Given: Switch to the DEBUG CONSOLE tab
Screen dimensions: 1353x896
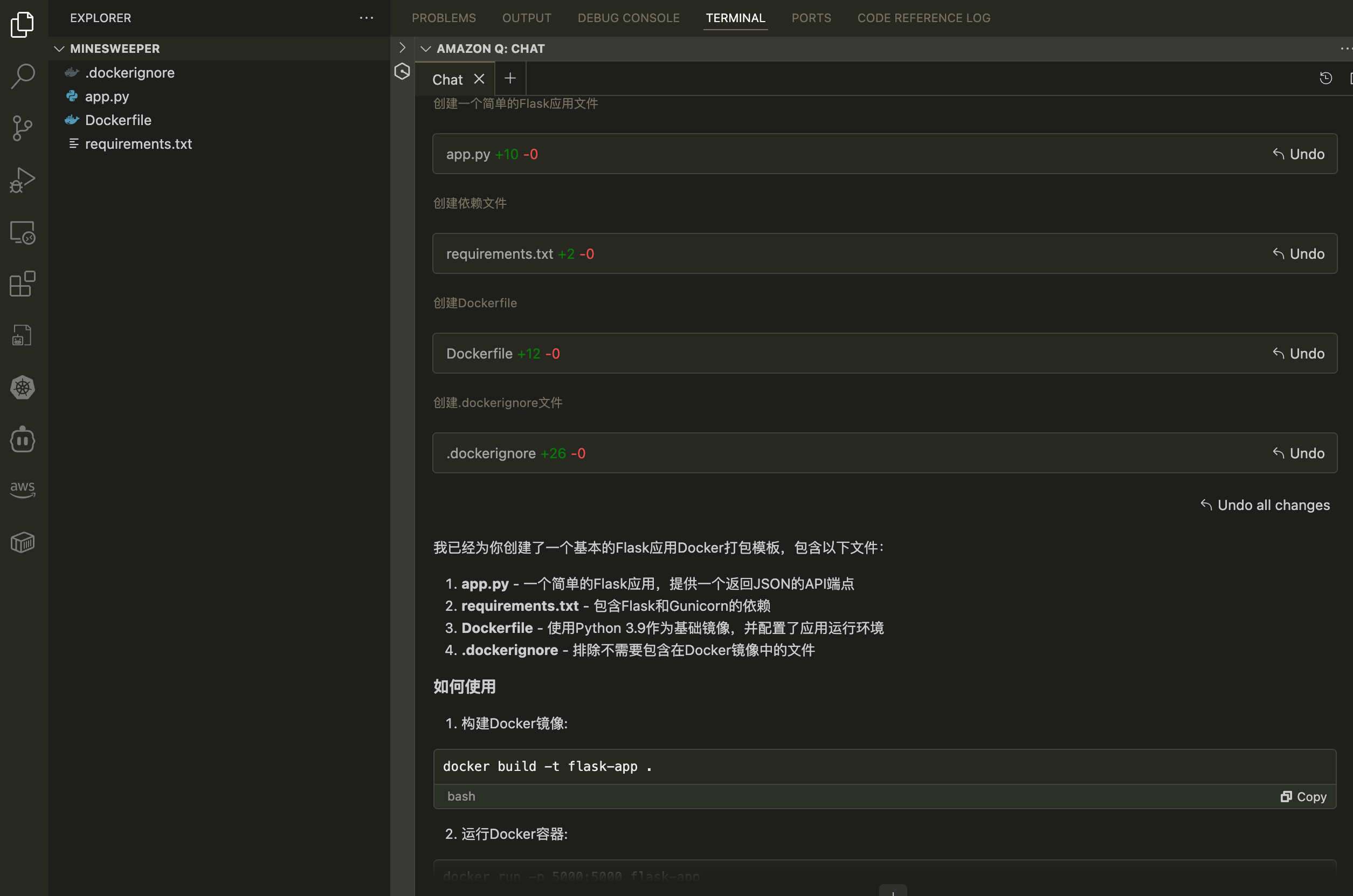Looking at the screenshot, I should click(x=628, y=18).
